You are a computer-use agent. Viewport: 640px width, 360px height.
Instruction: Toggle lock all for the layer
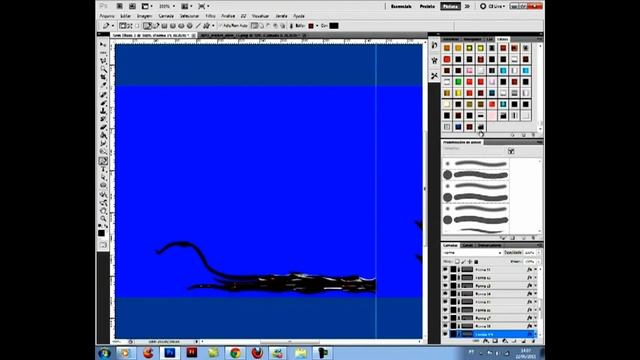pos(476,262)
